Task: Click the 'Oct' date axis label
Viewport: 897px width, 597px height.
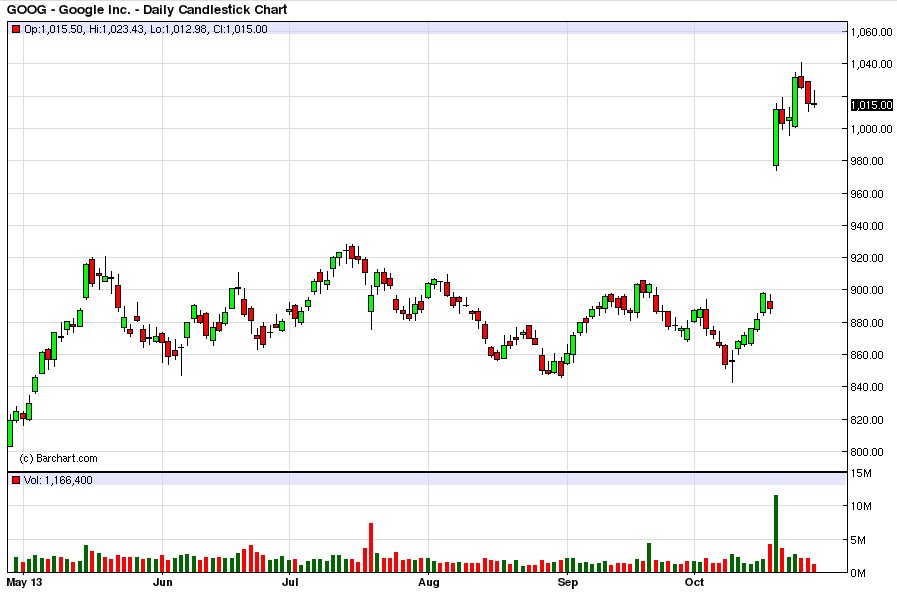Action: (694, 582)
